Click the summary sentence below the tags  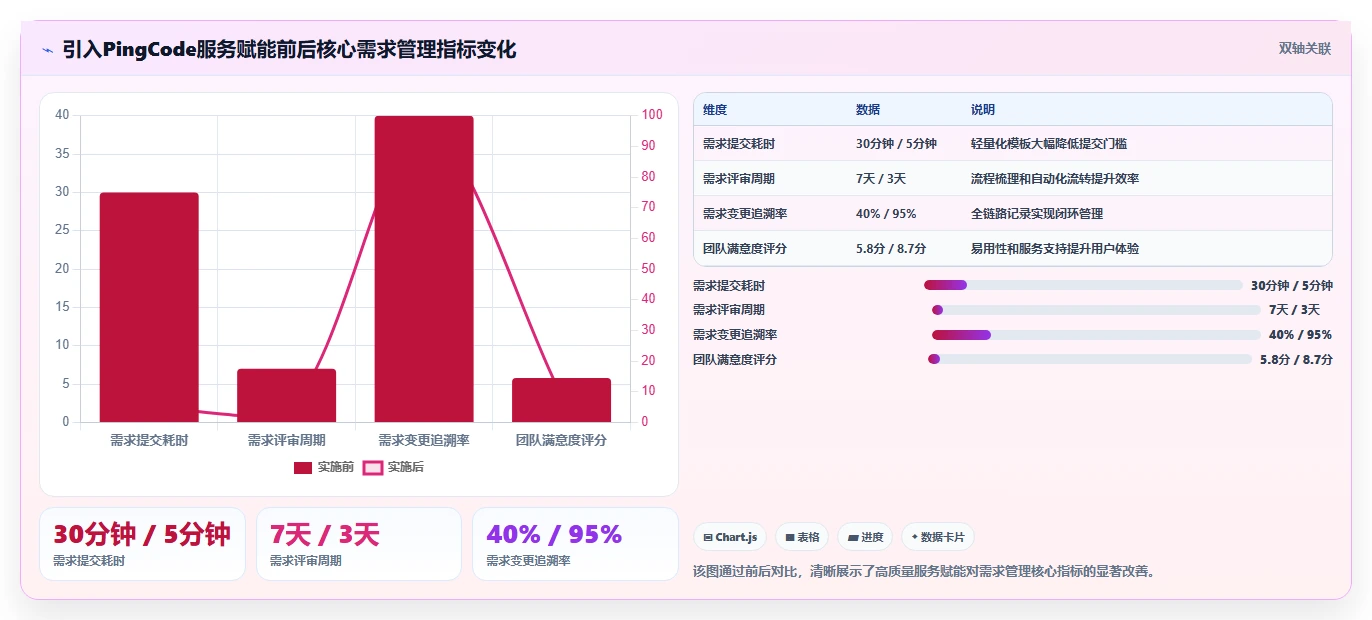coord(926,572)
